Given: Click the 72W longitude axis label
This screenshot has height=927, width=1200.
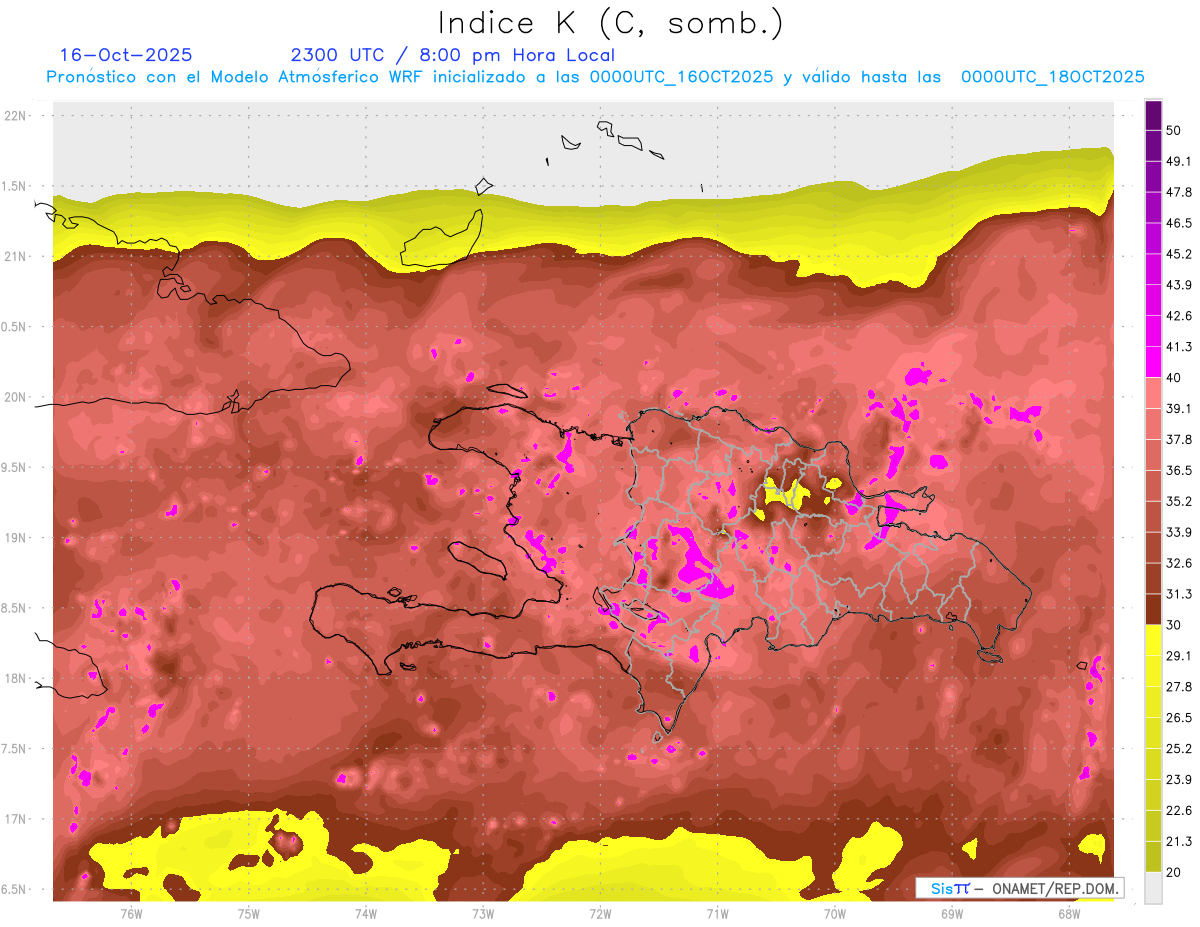Looking at the screenshot, I should [x=600, y=913].
